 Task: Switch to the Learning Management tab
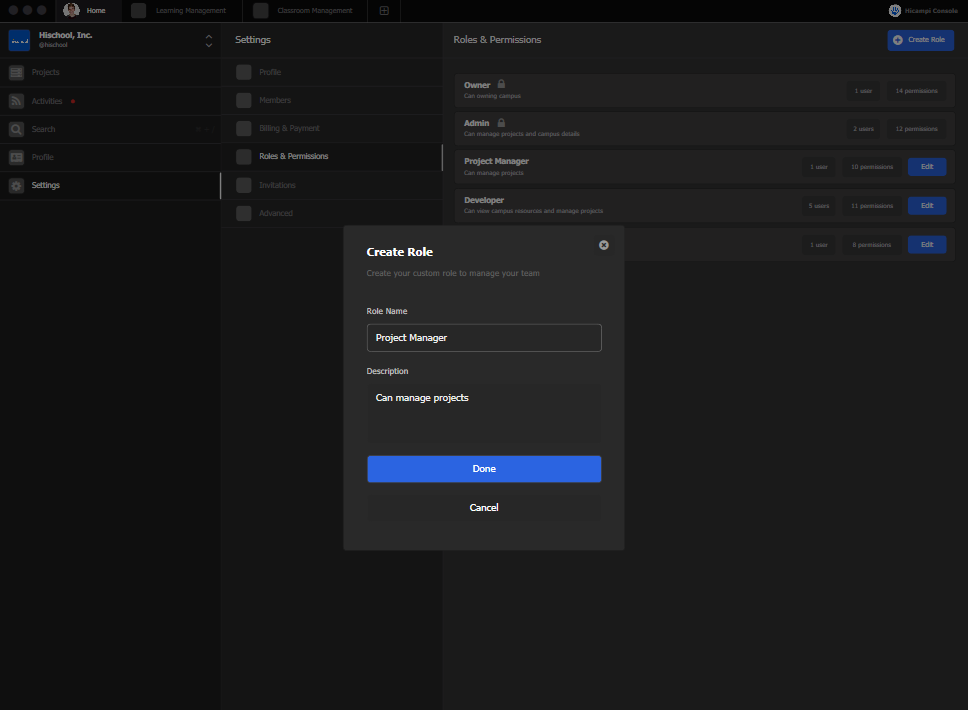180,11
